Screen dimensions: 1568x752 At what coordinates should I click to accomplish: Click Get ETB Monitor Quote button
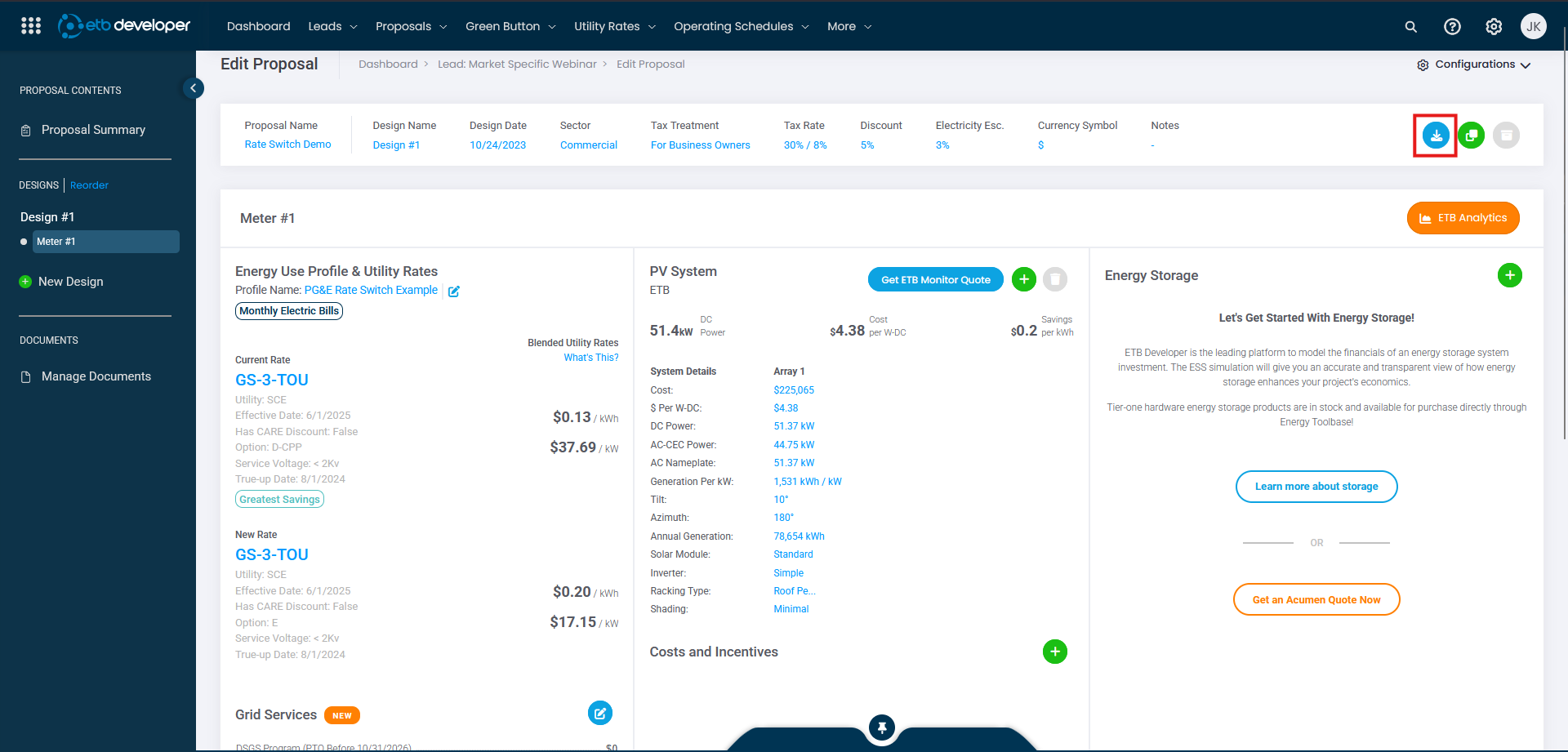935,279
